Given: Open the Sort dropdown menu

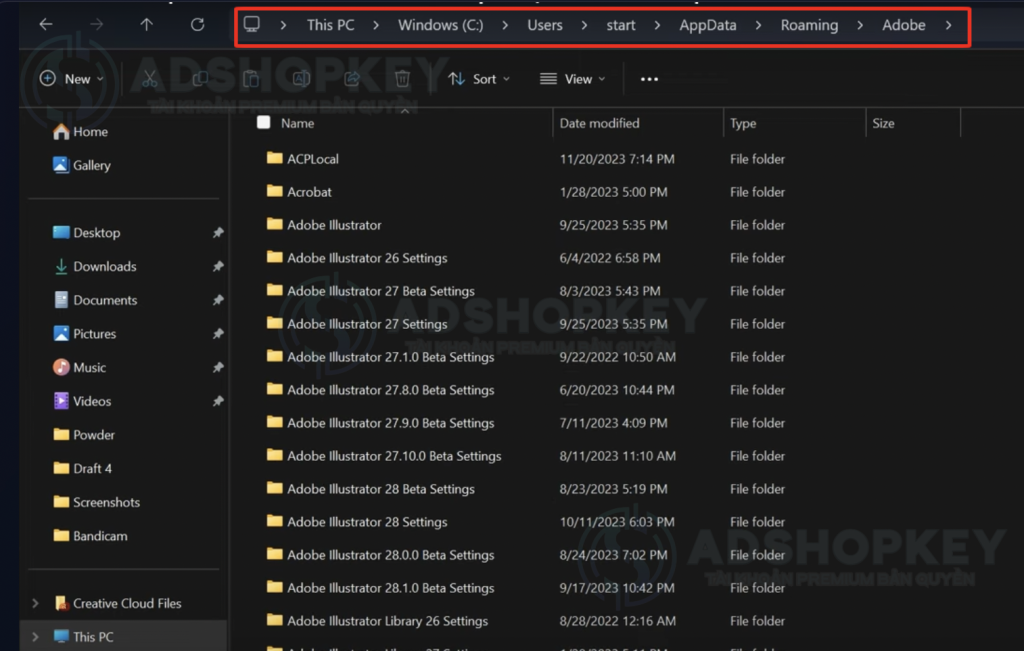Looking at the screenshot, I should [479, 79].
